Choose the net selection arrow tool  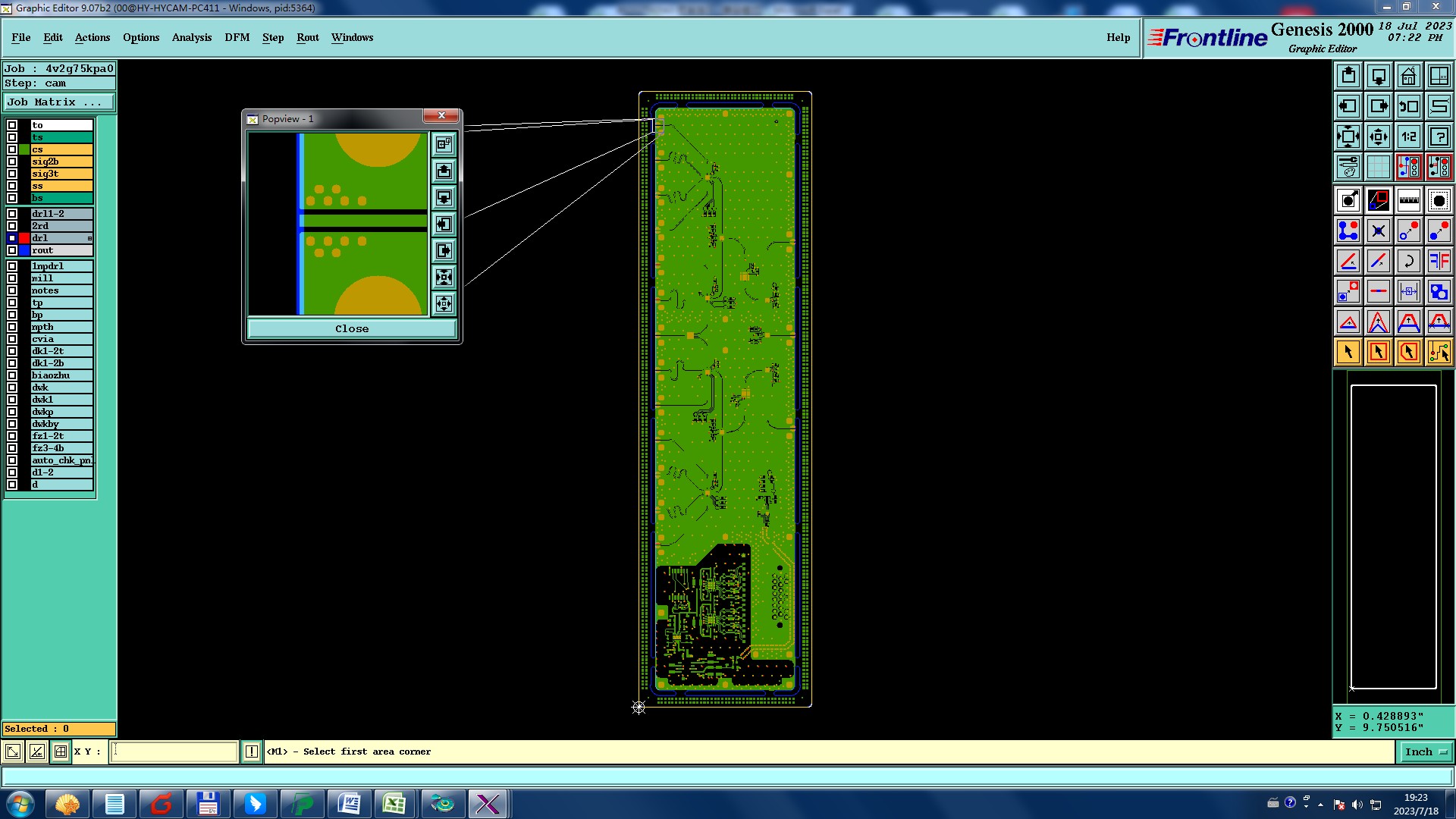pos(1439,352)
